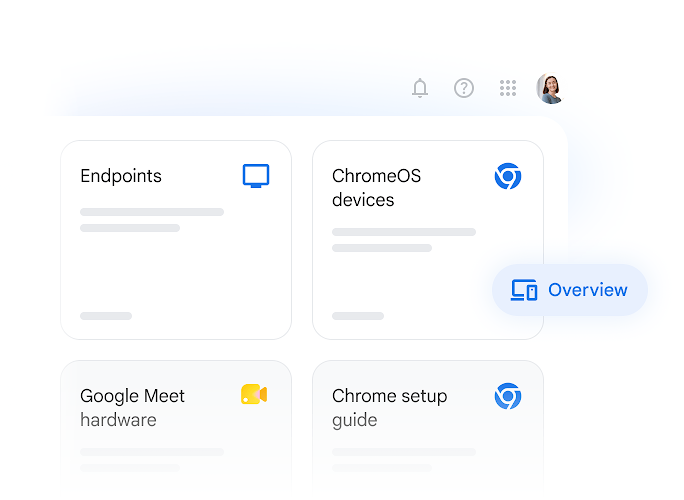Viewport: 684px width, 500px height.
Task: Click the help question mark icon
Action: [464, 88]
